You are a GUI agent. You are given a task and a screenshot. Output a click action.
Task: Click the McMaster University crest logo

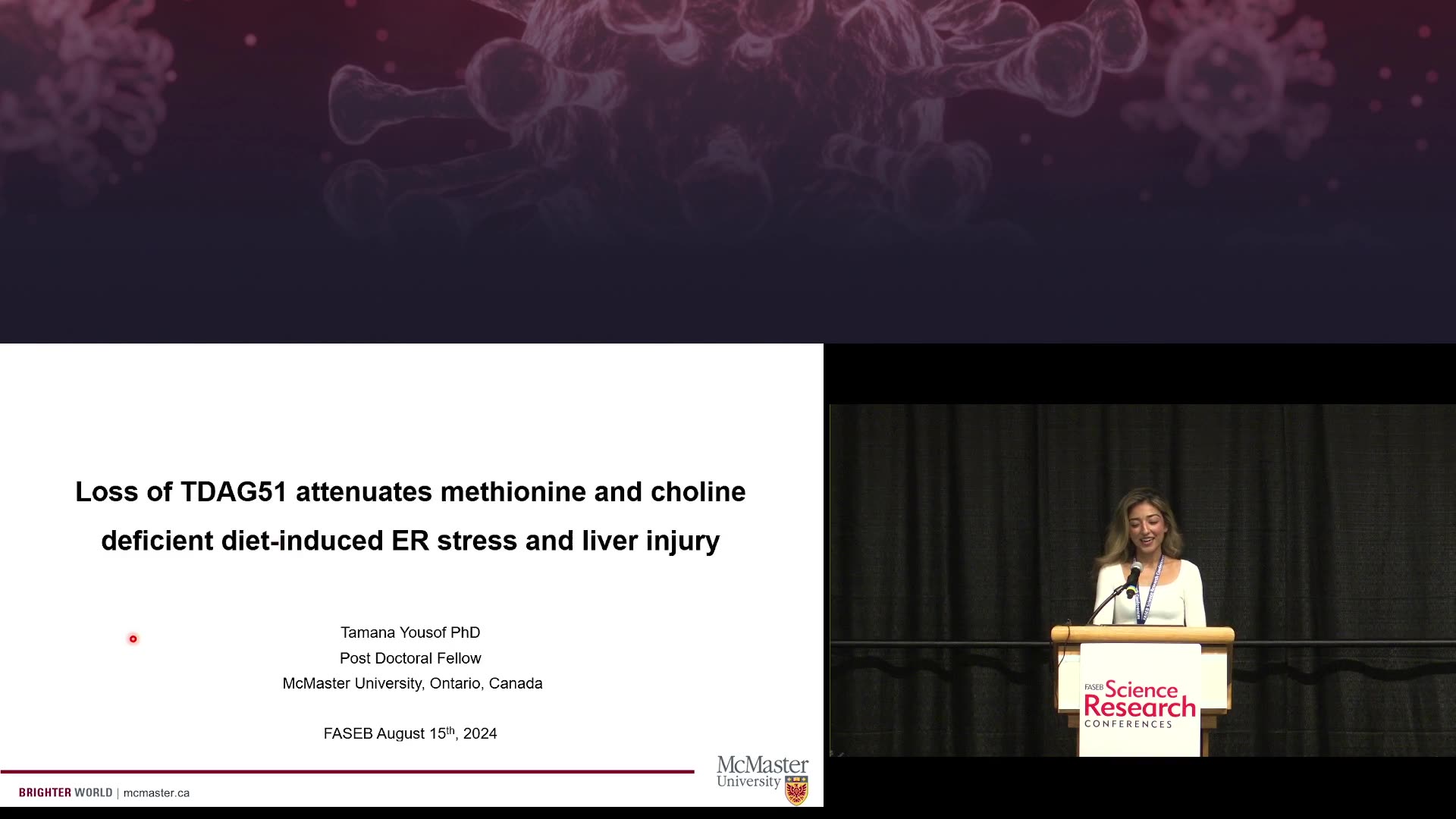tap(796, 790)
